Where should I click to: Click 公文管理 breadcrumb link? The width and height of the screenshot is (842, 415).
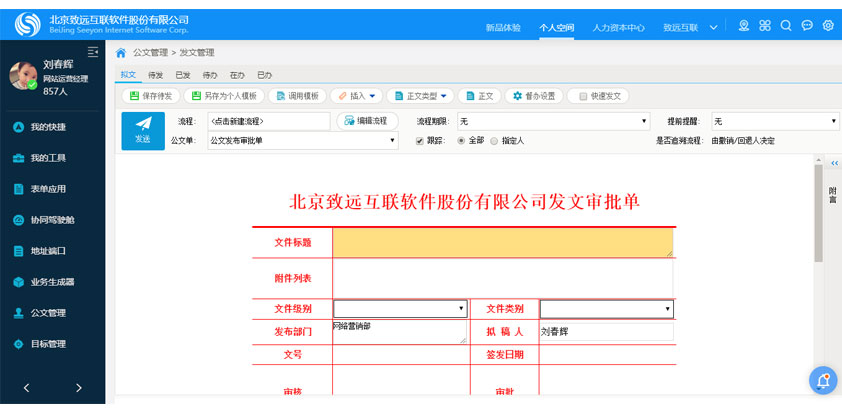[x=150, y=53]
